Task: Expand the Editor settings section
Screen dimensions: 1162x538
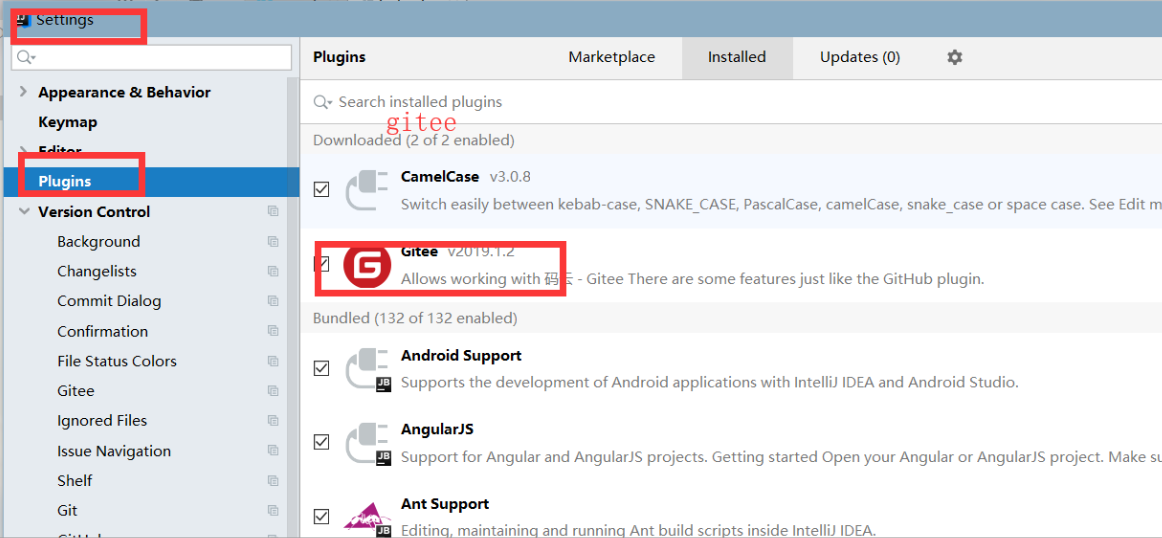Action: coord(24,151)
